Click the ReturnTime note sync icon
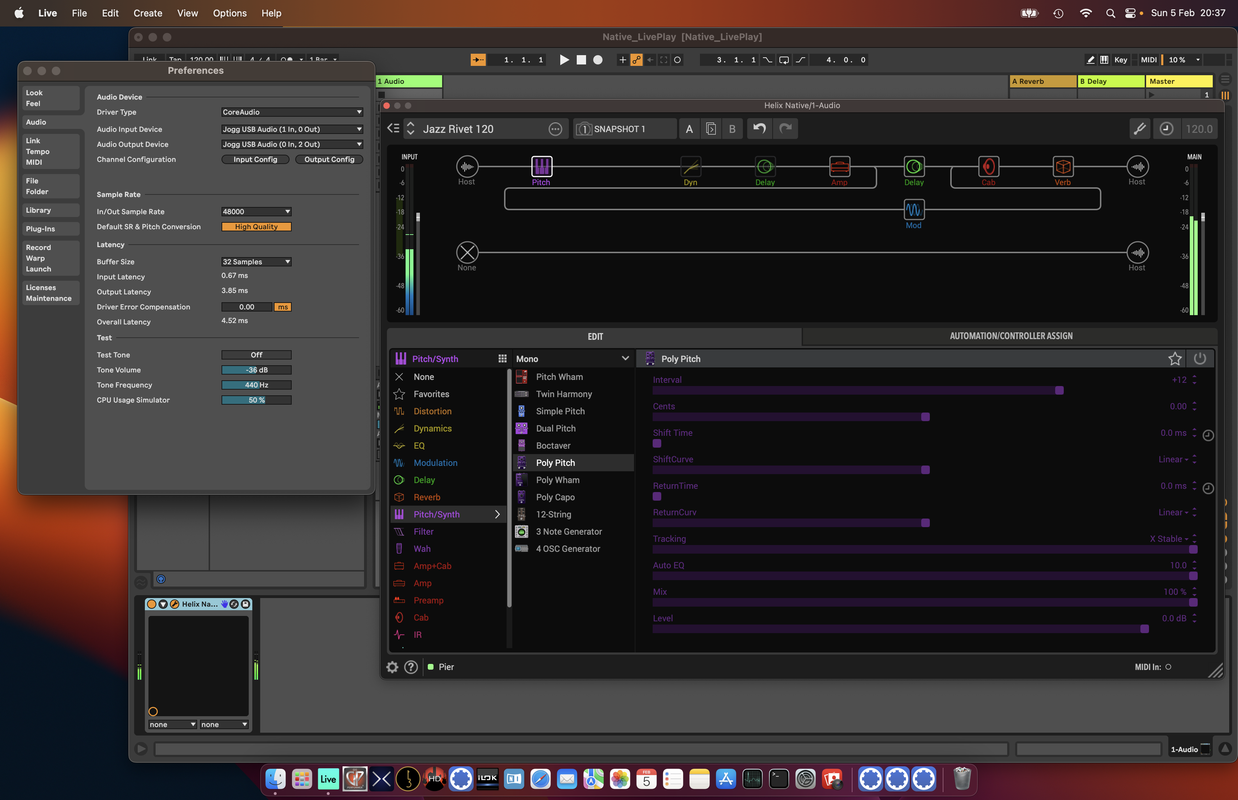 [x=1208, y=488]
